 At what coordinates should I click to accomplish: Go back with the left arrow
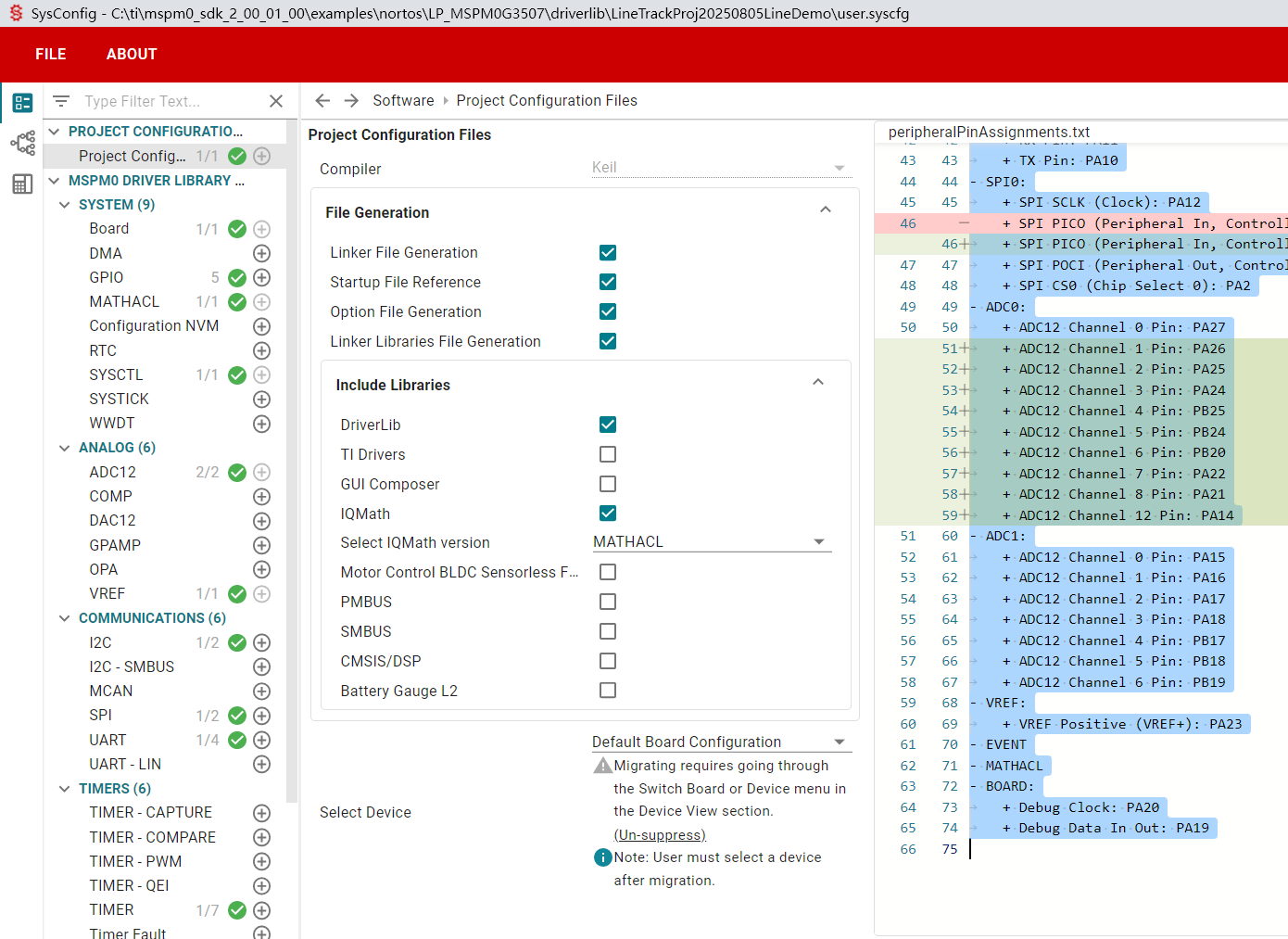pyautogui.click(x=322, y=100)
